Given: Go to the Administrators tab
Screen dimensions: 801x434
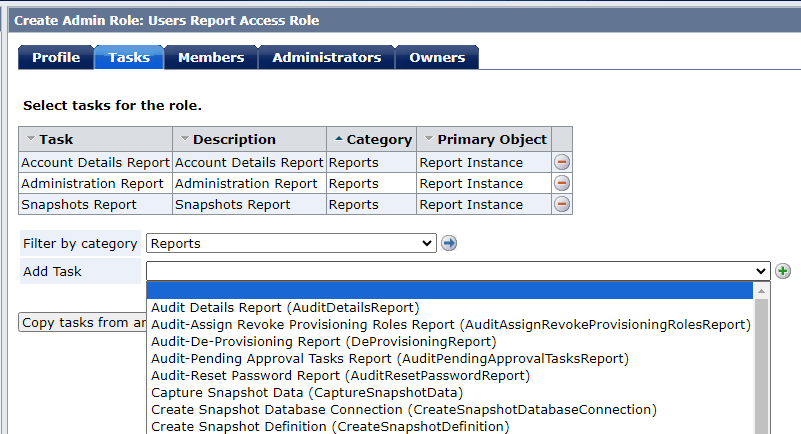Looking at the screenshot, I should point(326,57).
